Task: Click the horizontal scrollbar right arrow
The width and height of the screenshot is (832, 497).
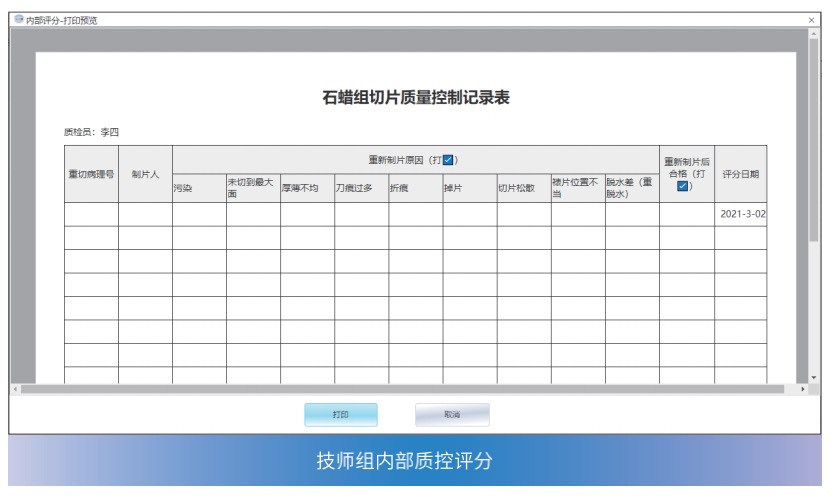Action: (x=802, y=389)
